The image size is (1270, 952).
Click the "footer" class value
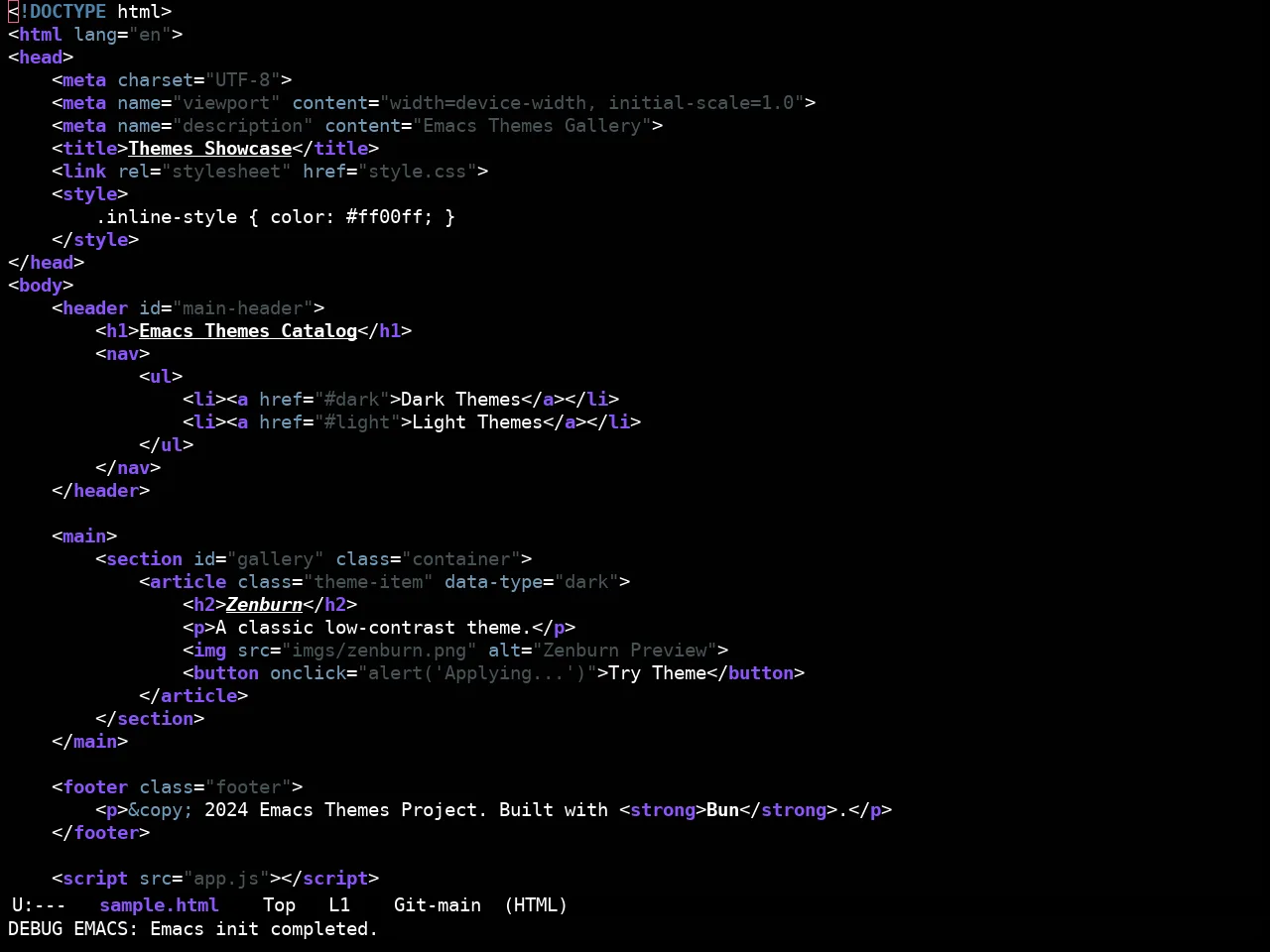coord(248,787)
